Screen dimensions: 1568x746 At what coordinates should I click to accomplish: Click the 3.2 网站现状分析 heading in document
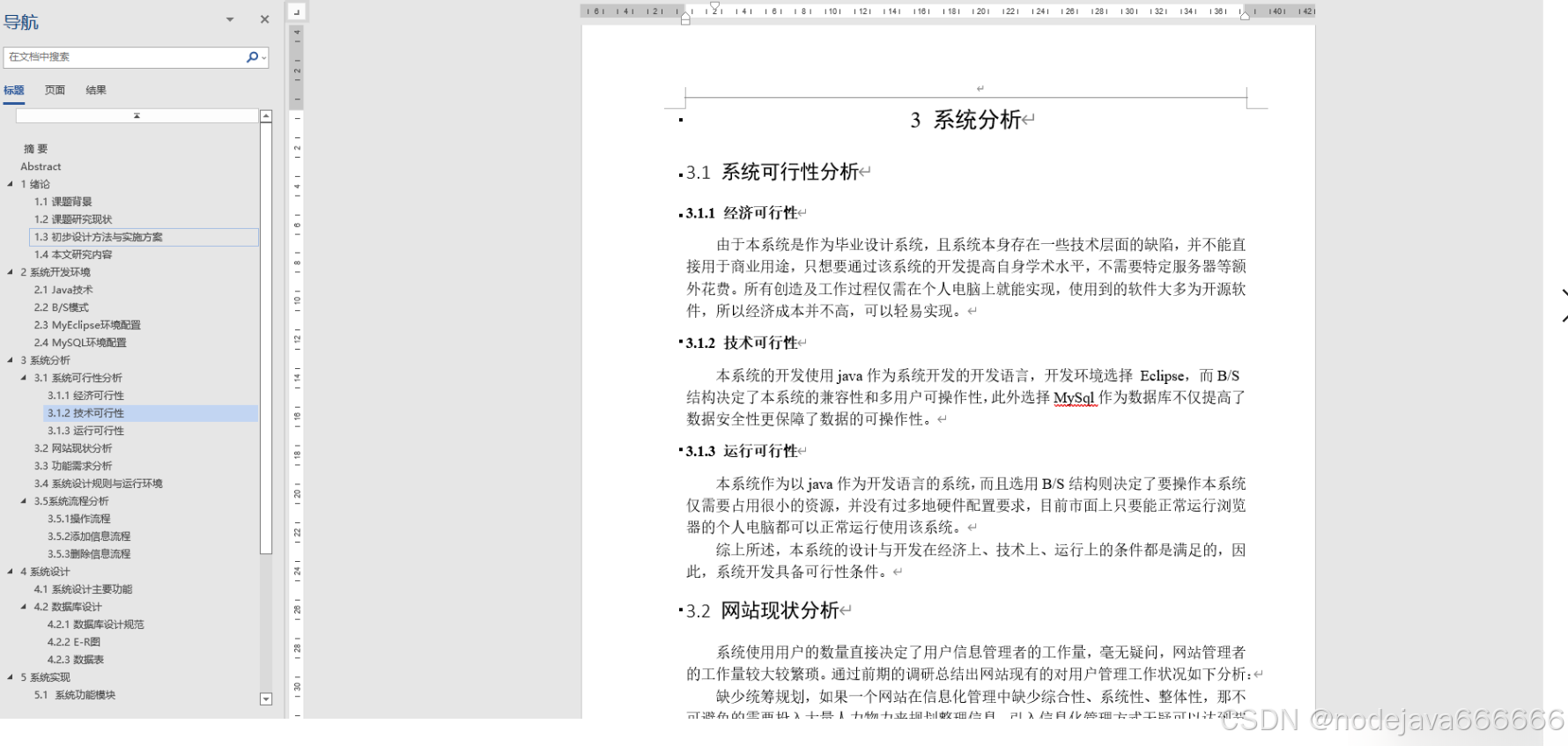[x=762, y=610]
